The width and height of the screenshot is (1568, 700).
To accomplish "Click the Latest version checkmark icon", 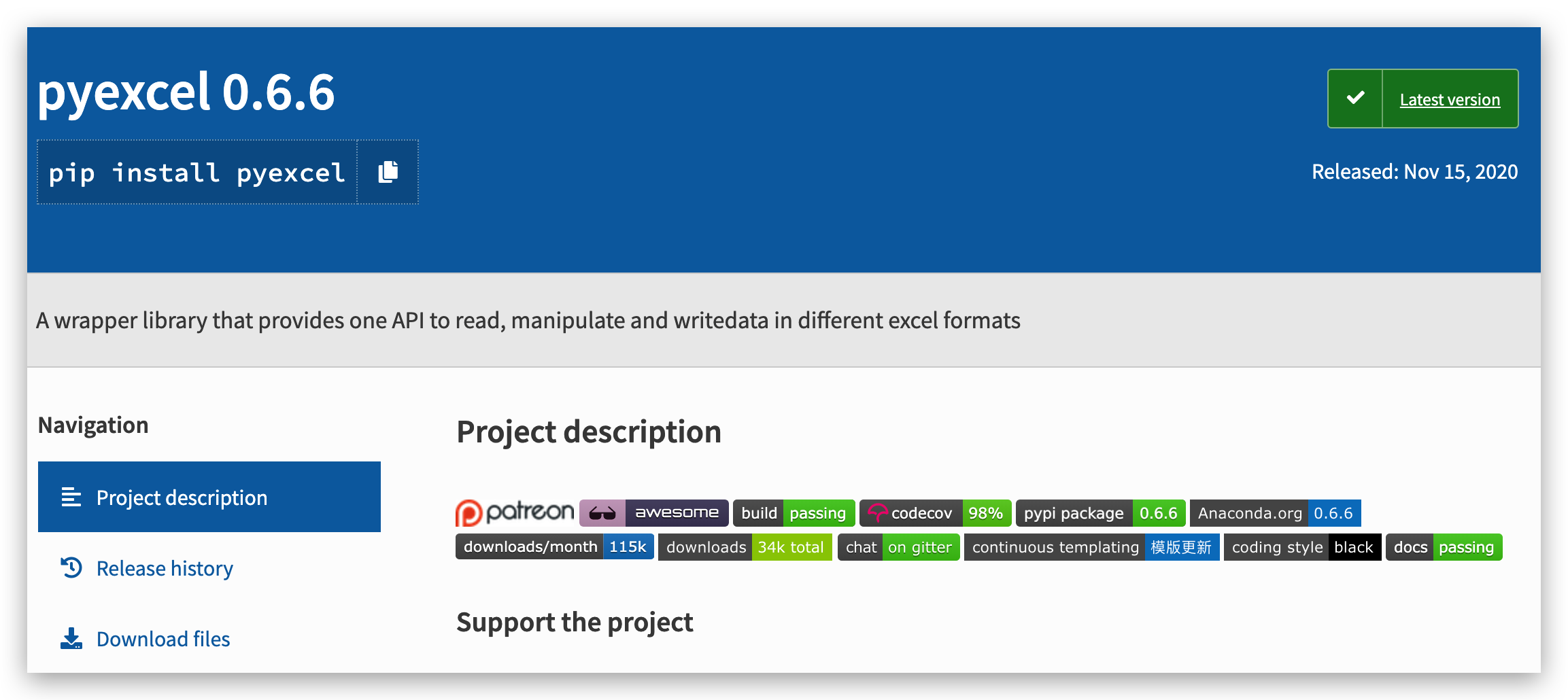I will coord(1355,99).
